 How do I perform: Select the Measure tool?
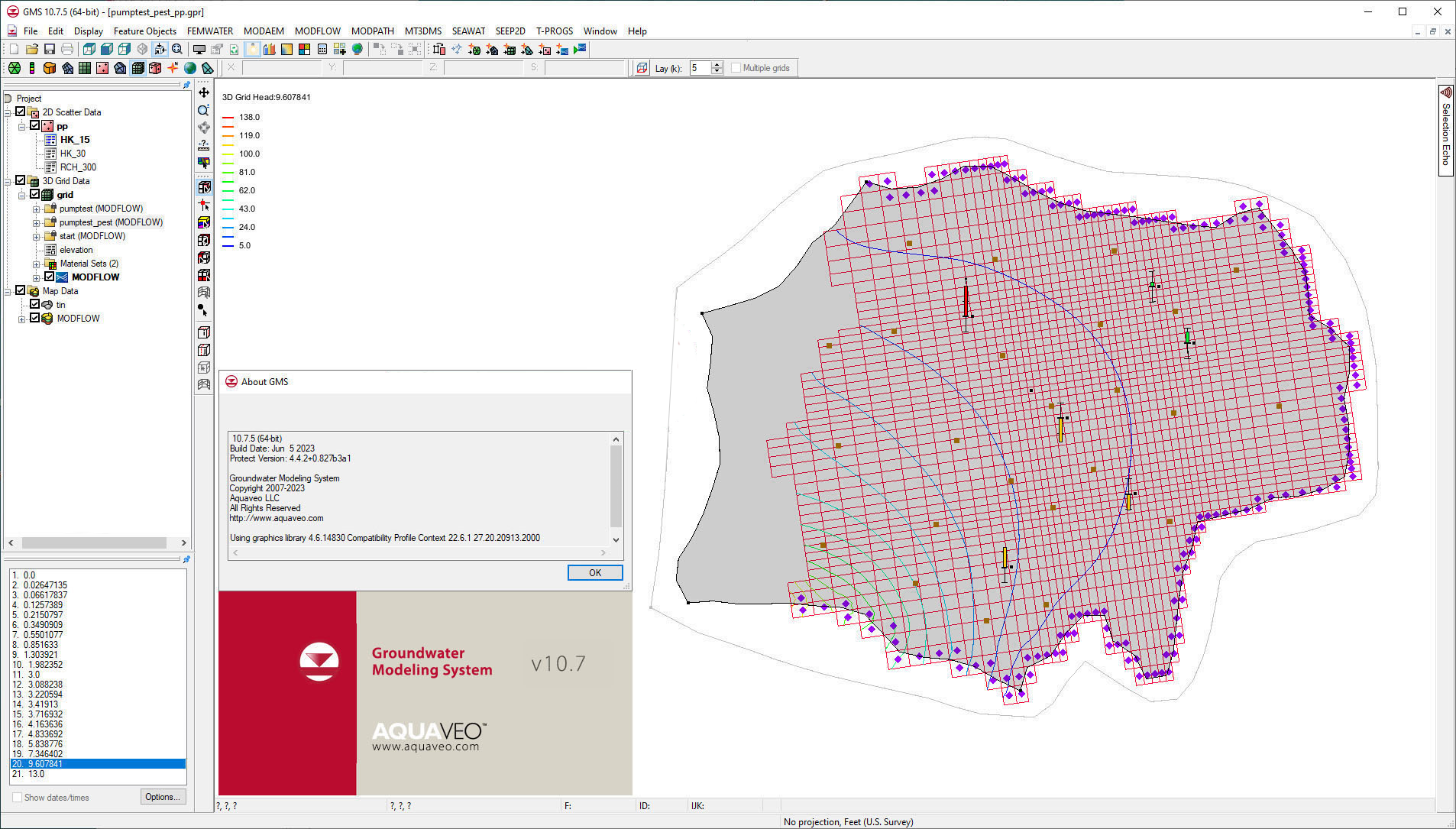(x=204, y=144)
